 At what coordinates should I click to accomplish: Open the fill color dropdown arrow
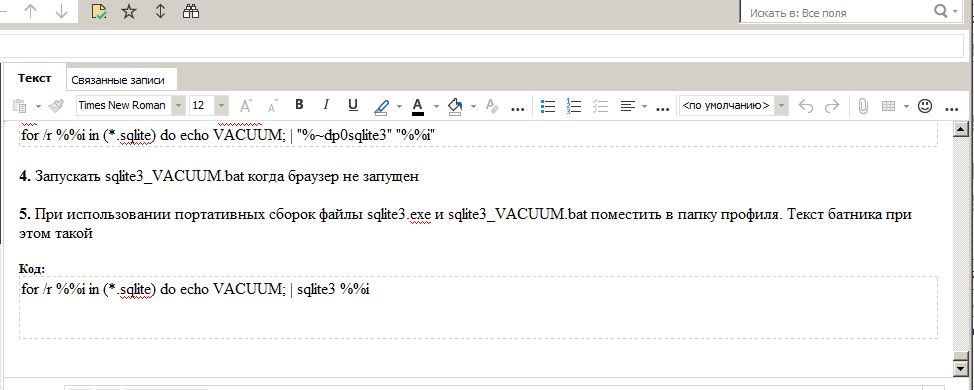click(x=473, y=106)
